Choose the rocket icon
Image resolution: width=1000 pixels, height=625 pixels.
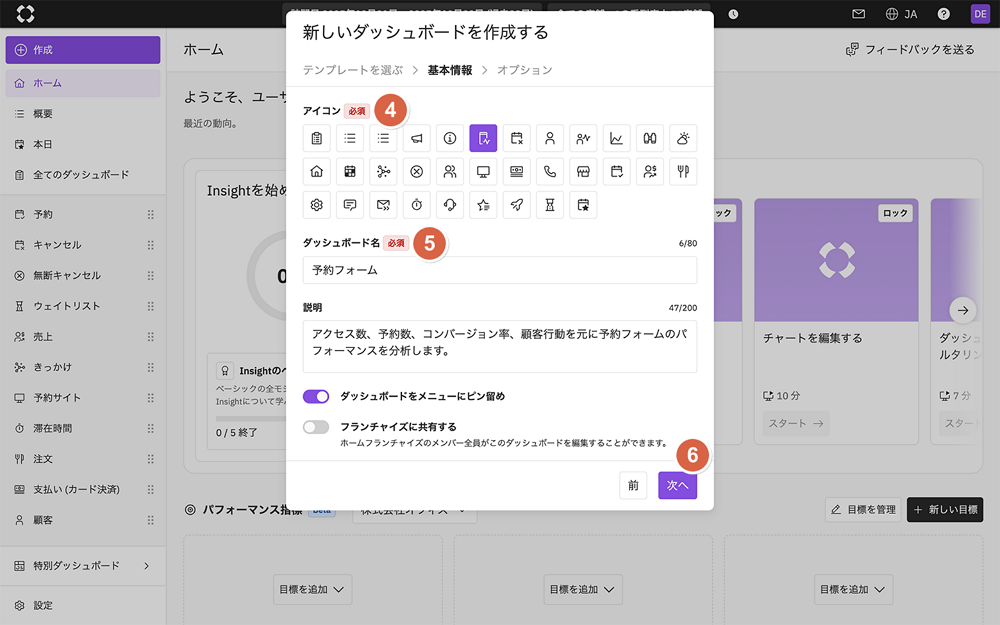click(517, 205)
